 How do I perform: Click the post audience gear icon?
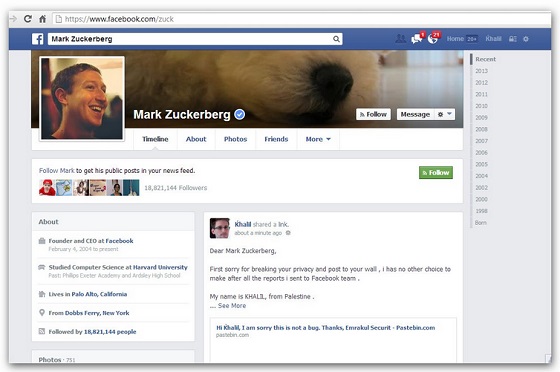point(288,233)
